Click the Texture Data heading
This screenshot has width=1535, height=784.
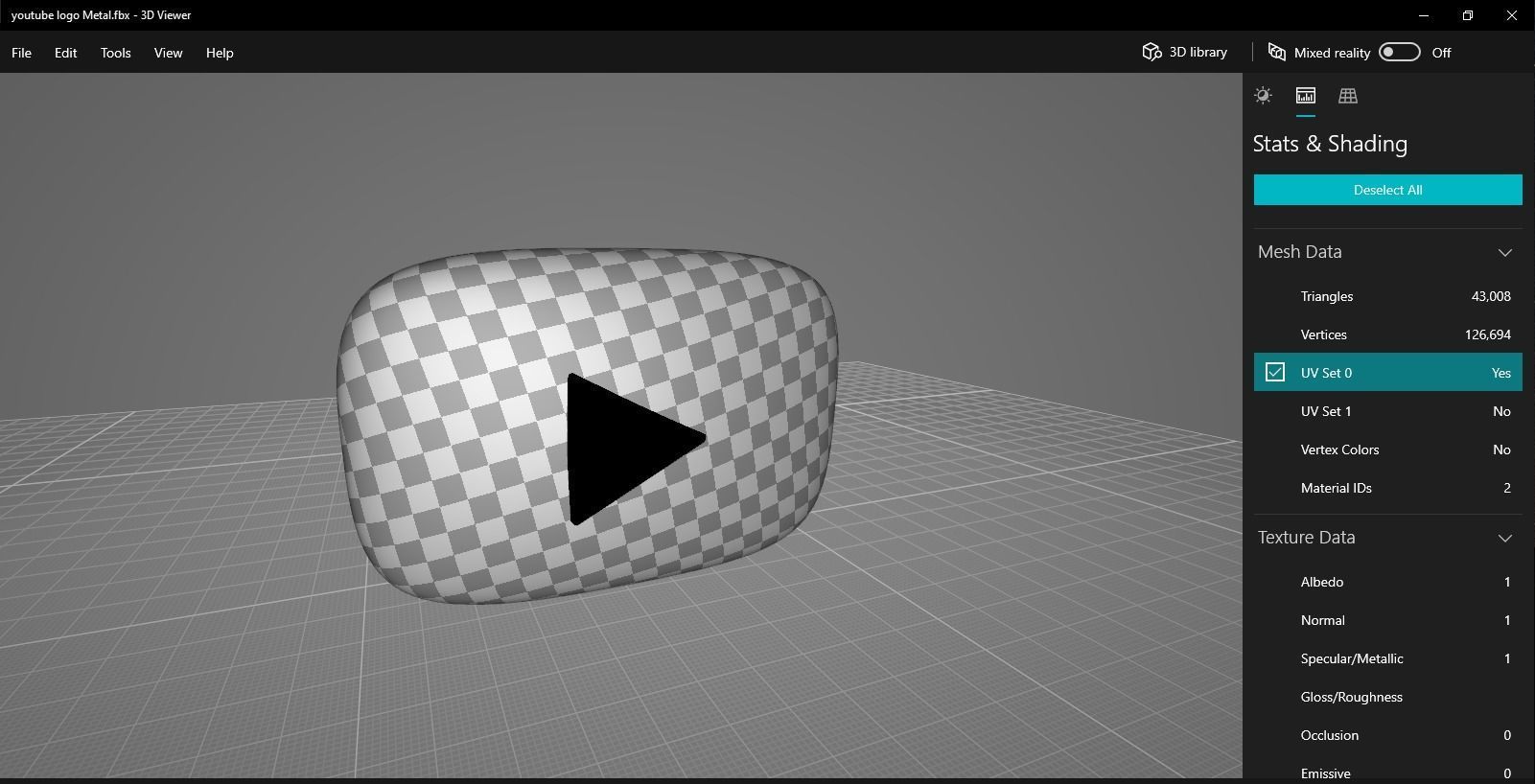pos(1306,537)
